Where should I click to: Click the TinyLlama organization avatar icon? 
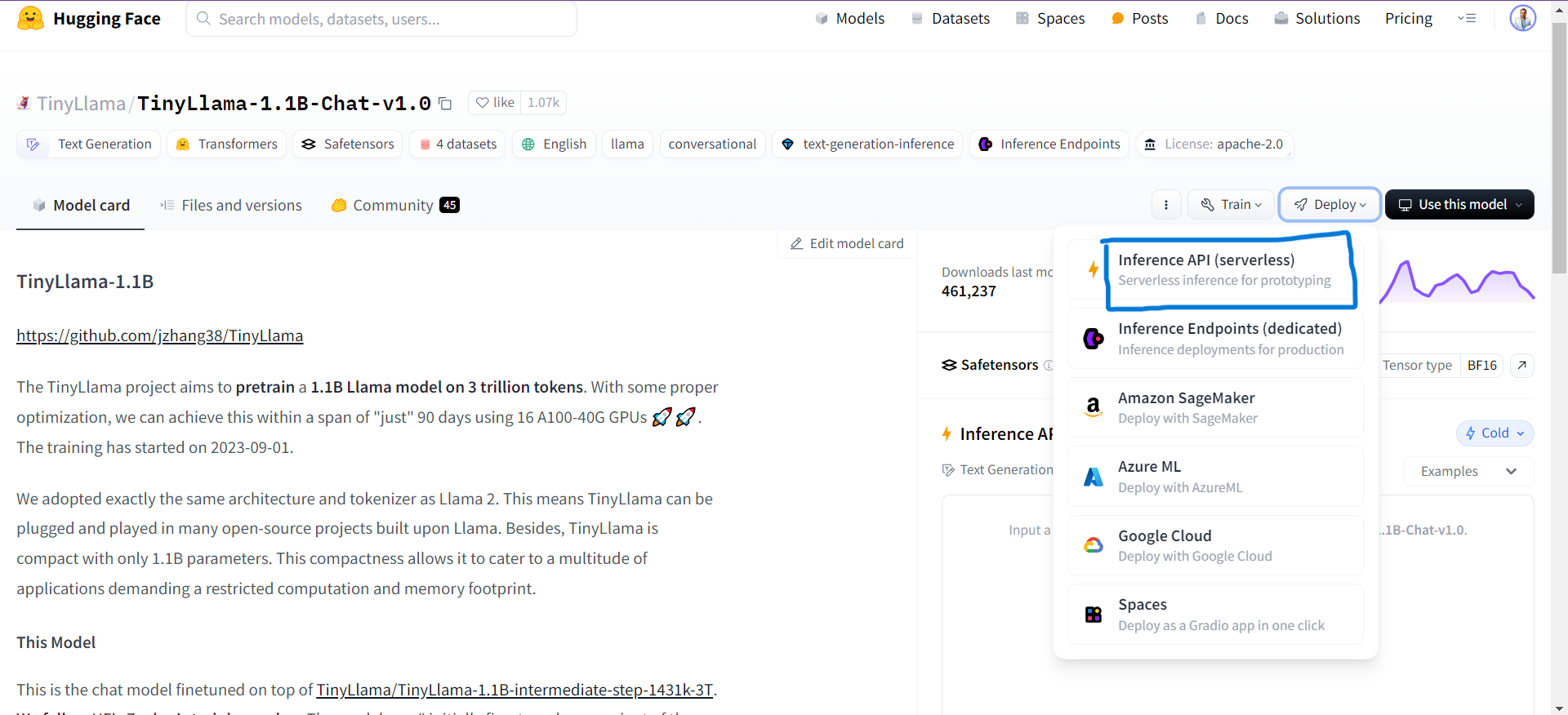coord(24,103)
